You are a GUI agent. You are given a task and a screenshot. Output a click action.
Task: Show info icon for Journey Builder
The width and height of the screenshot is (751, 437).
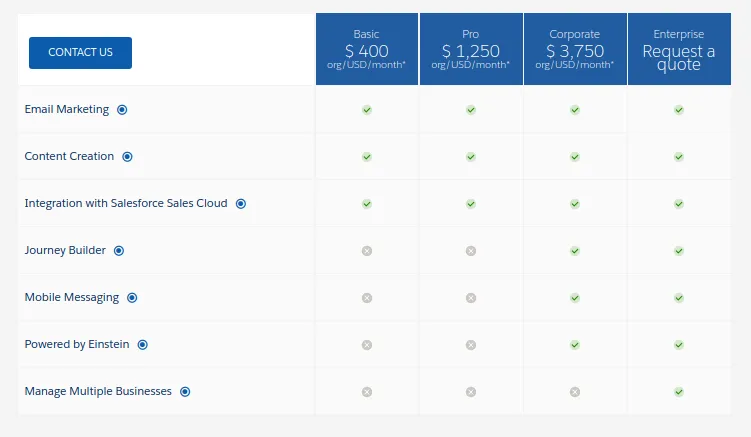point(119,251)
